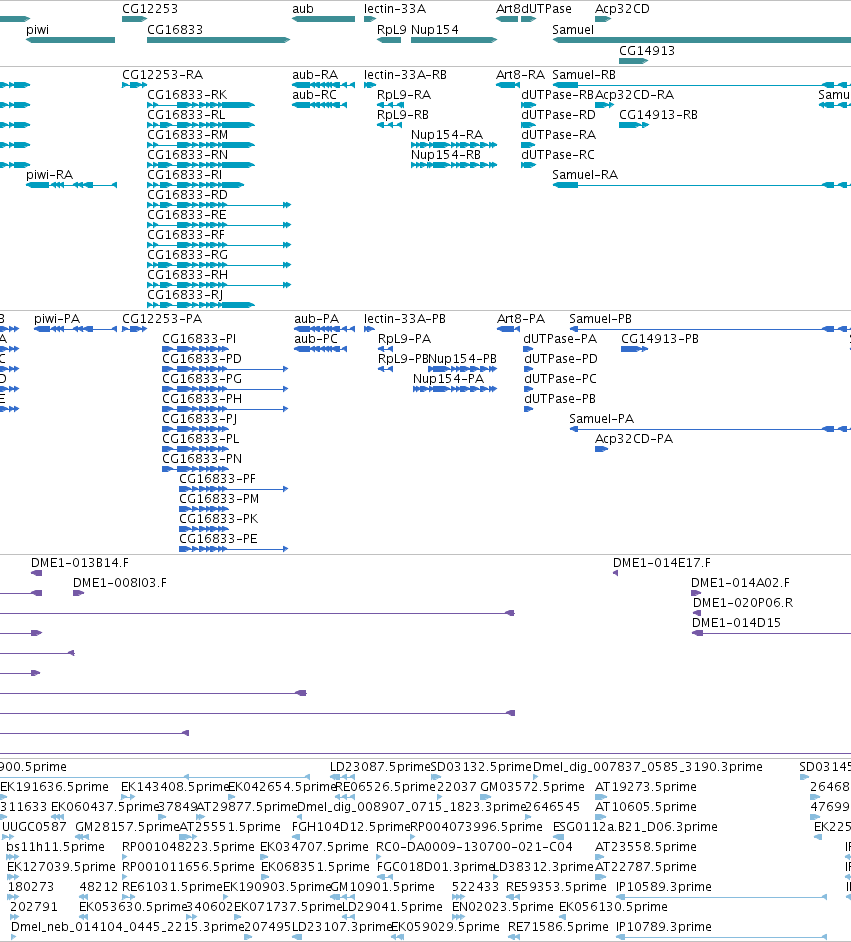The height and width of the screenshot is (942, 851).
Task: Select EST LD23087.5prime
Action: pyautogui.click(x=380, y=767)
